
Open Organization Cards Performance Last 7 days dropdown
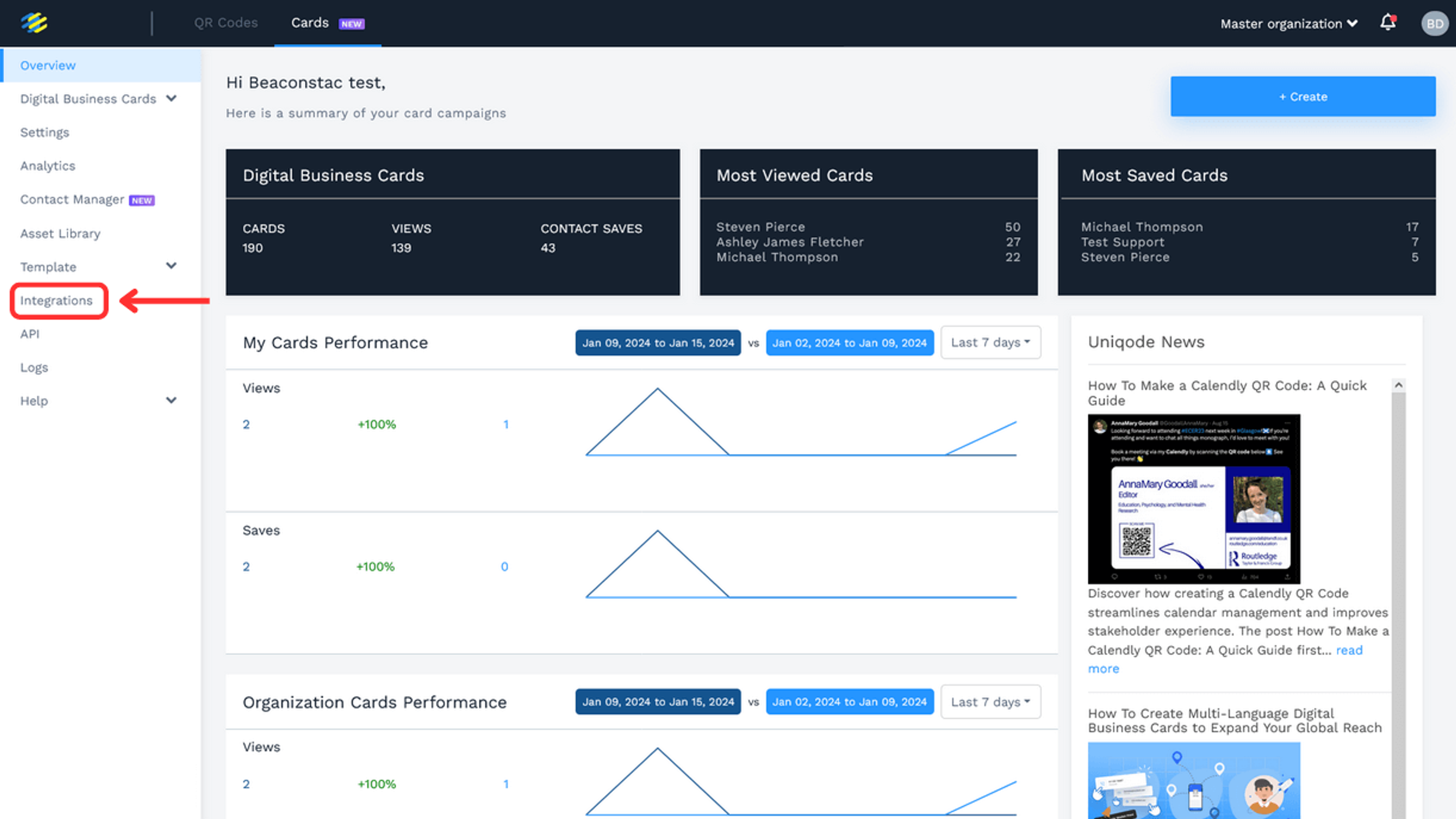point(990,701)
